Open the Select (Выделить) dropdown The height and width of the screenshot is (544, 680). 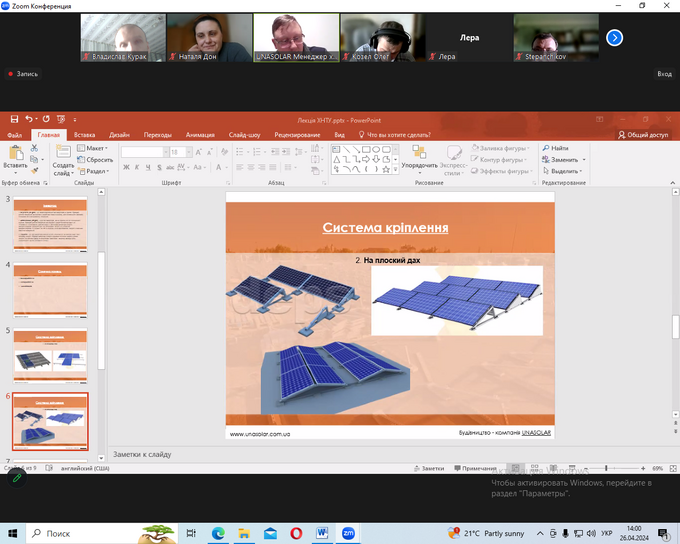coord(567,171)
